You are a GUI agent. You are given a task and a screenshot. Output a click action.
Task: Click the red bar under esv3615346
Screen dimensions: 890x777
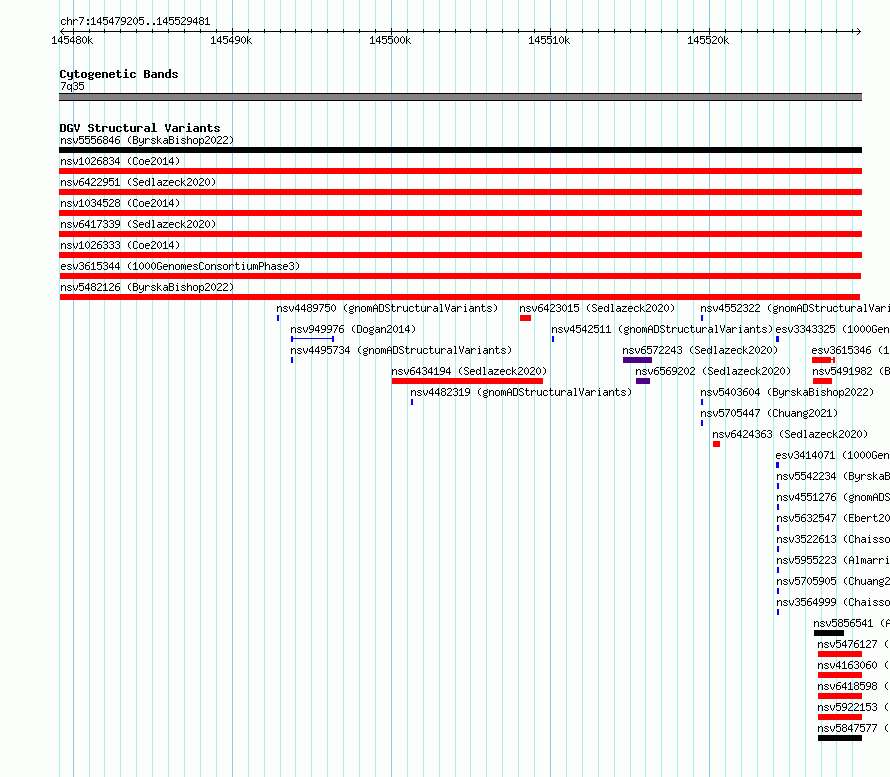(x=823, y=360)
